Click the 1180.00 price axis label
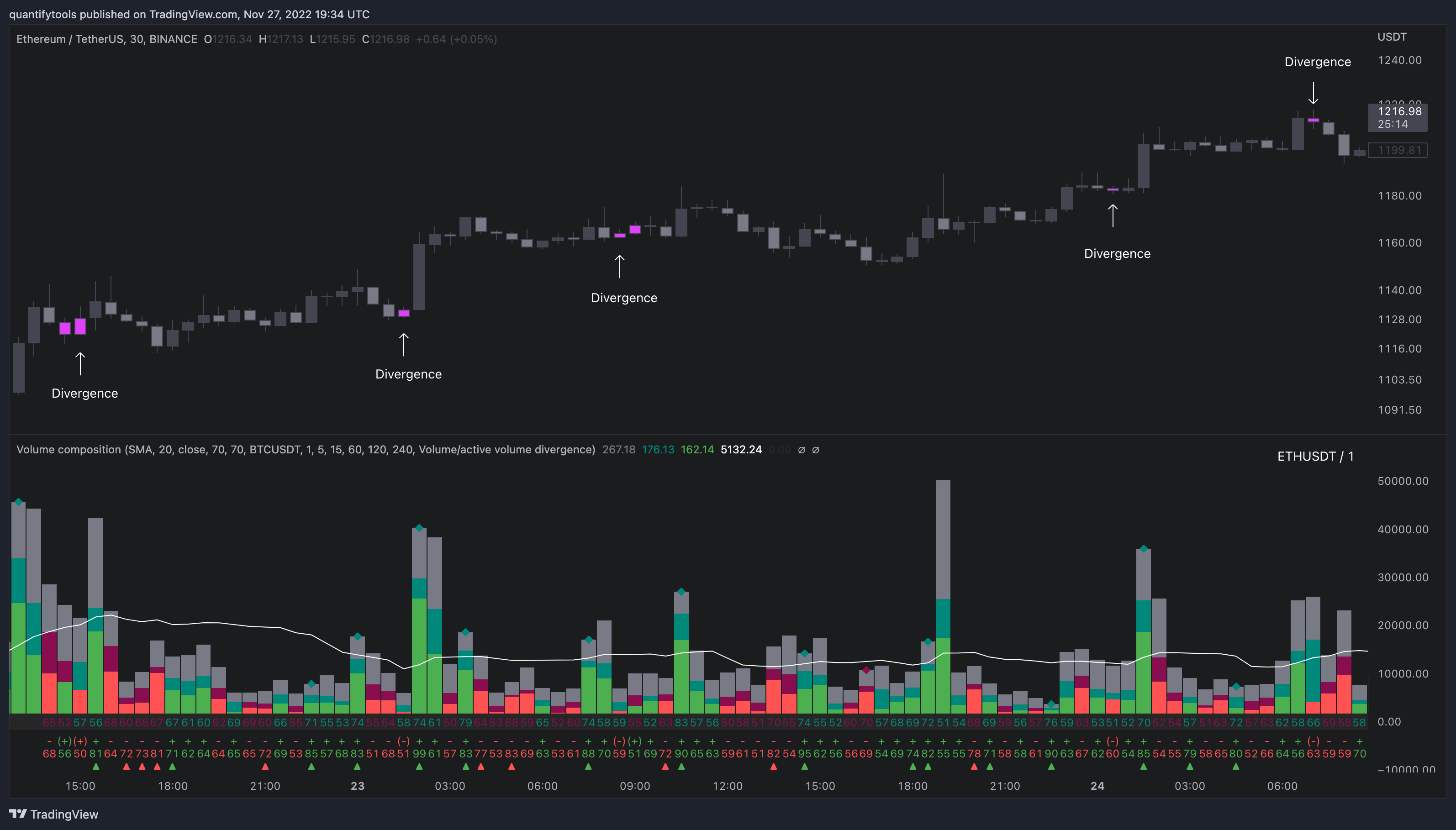 pyautogui.click(x=1399, y=195)
